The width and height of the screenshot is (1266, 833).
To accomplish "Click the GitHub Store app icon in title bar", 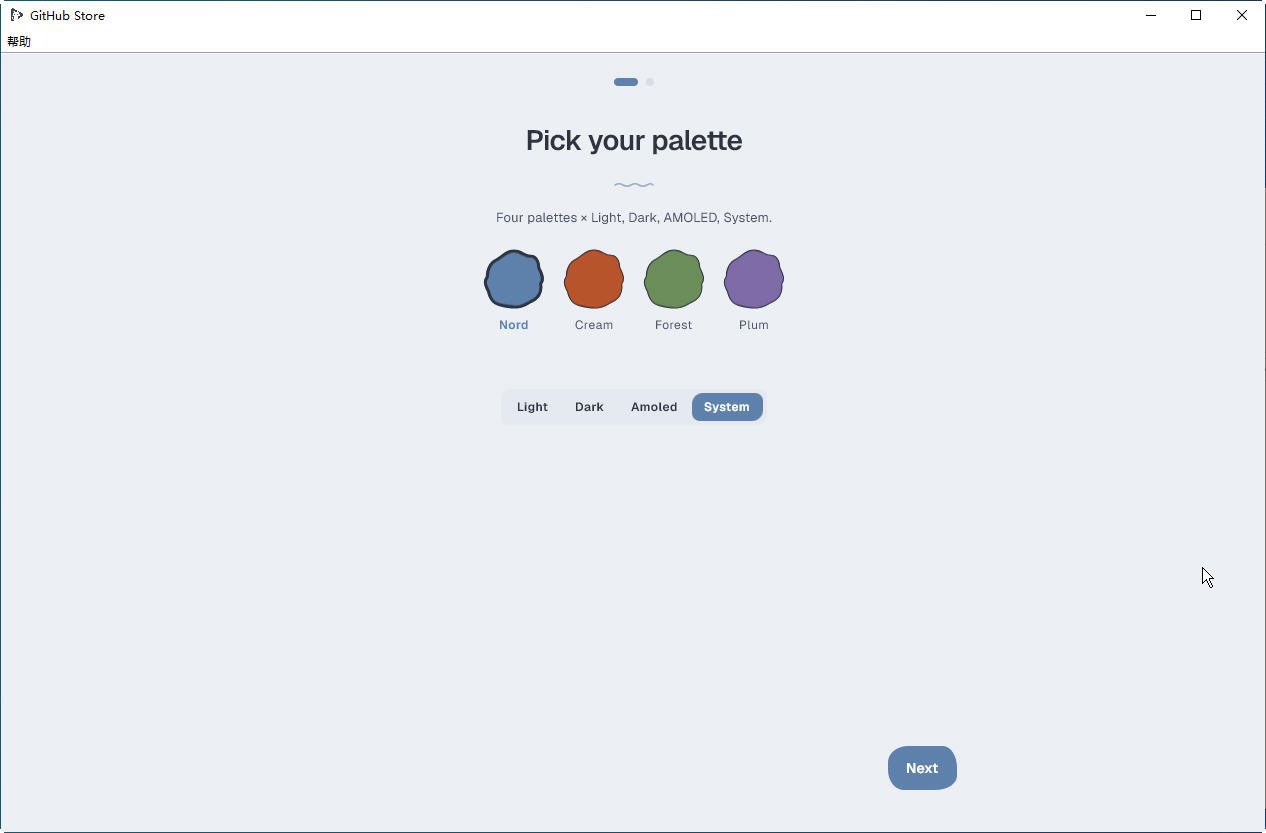I will click(16, 15).
